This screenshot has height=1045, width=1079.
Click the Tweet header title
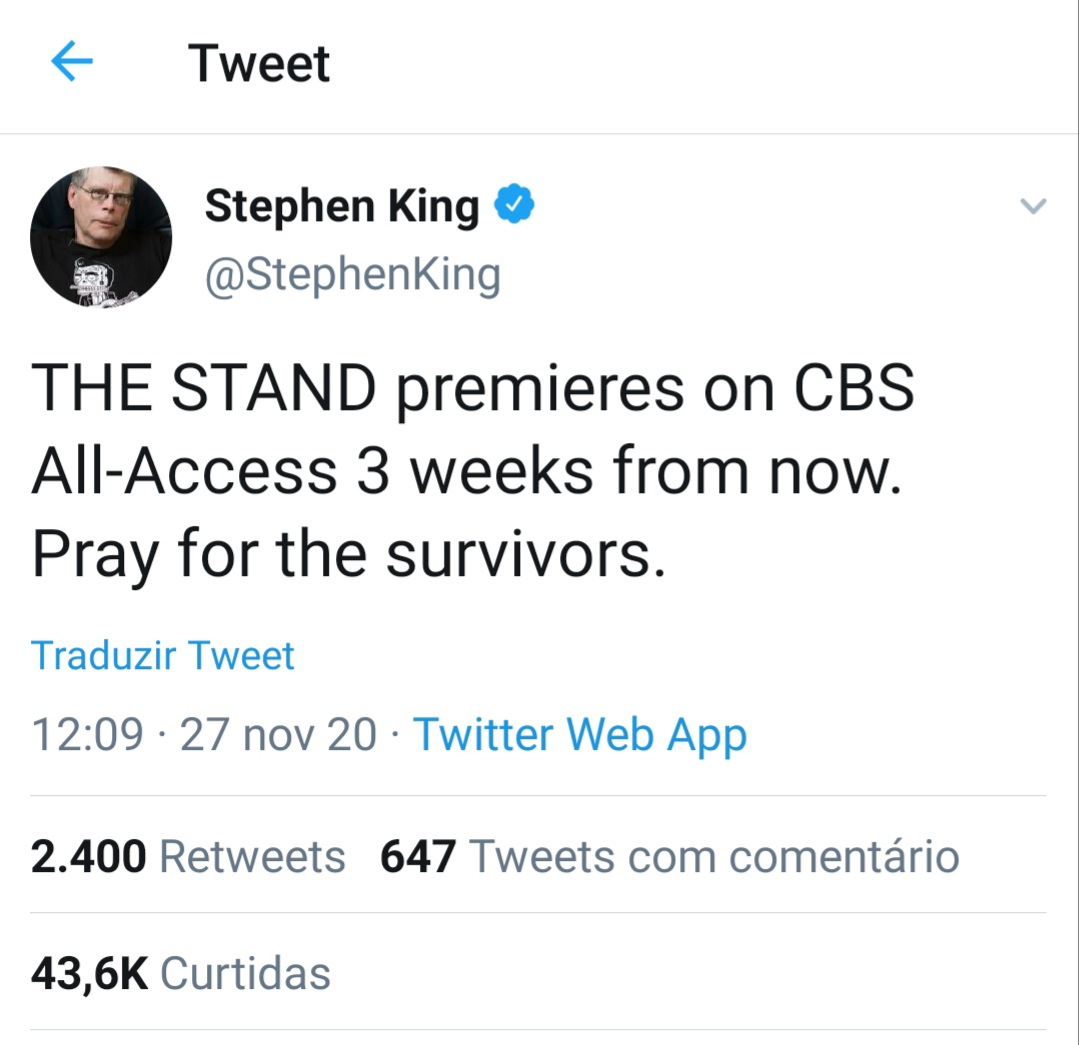tap(259, 64)
